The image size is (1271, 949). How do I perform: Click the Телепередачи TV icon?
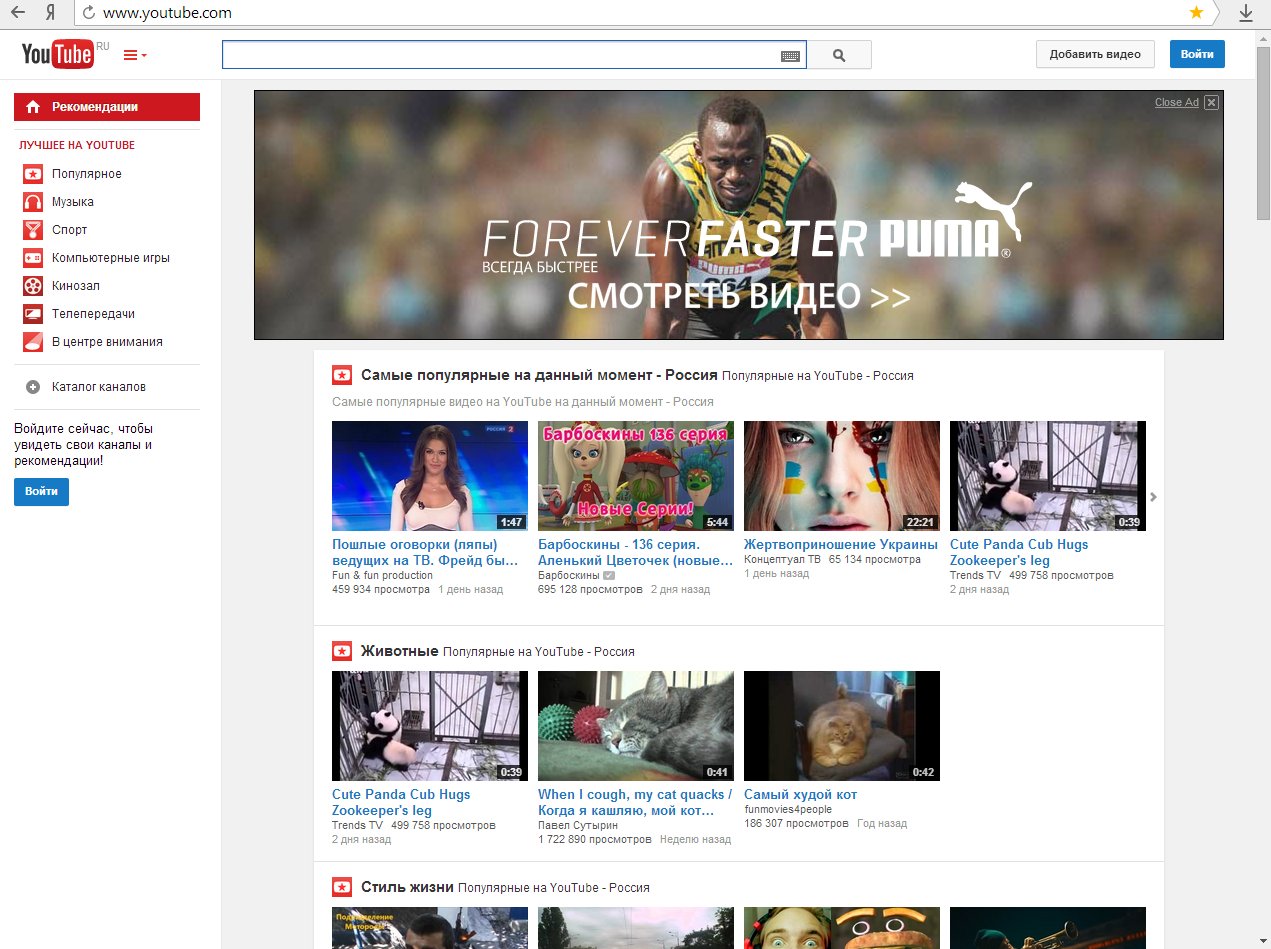coord(33,314)
